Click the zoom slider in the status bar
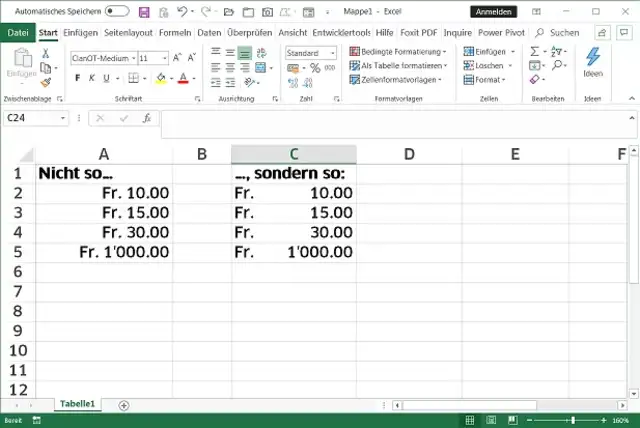 pyautogui.click(x=571, y=421)
